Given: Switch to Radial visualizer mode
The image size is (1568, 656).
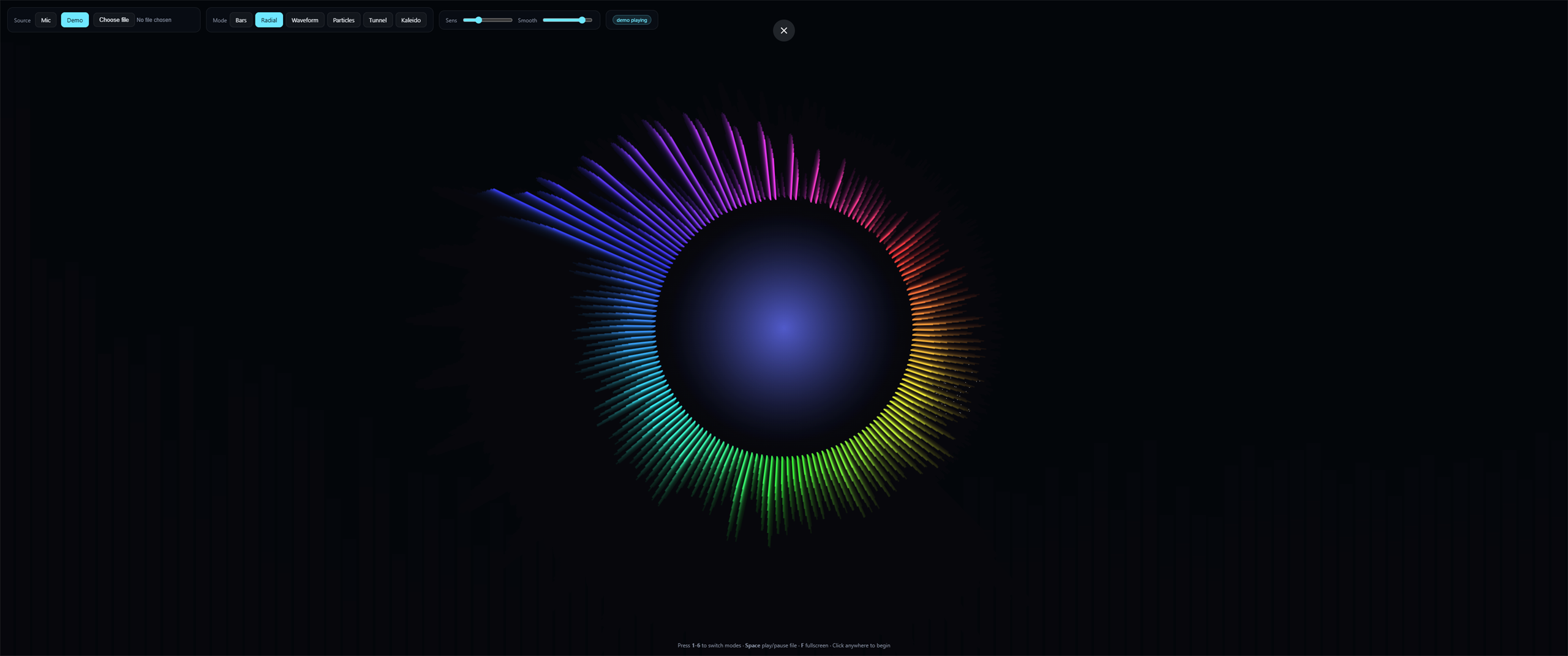Looking at the screenshot, I should 269,20.
